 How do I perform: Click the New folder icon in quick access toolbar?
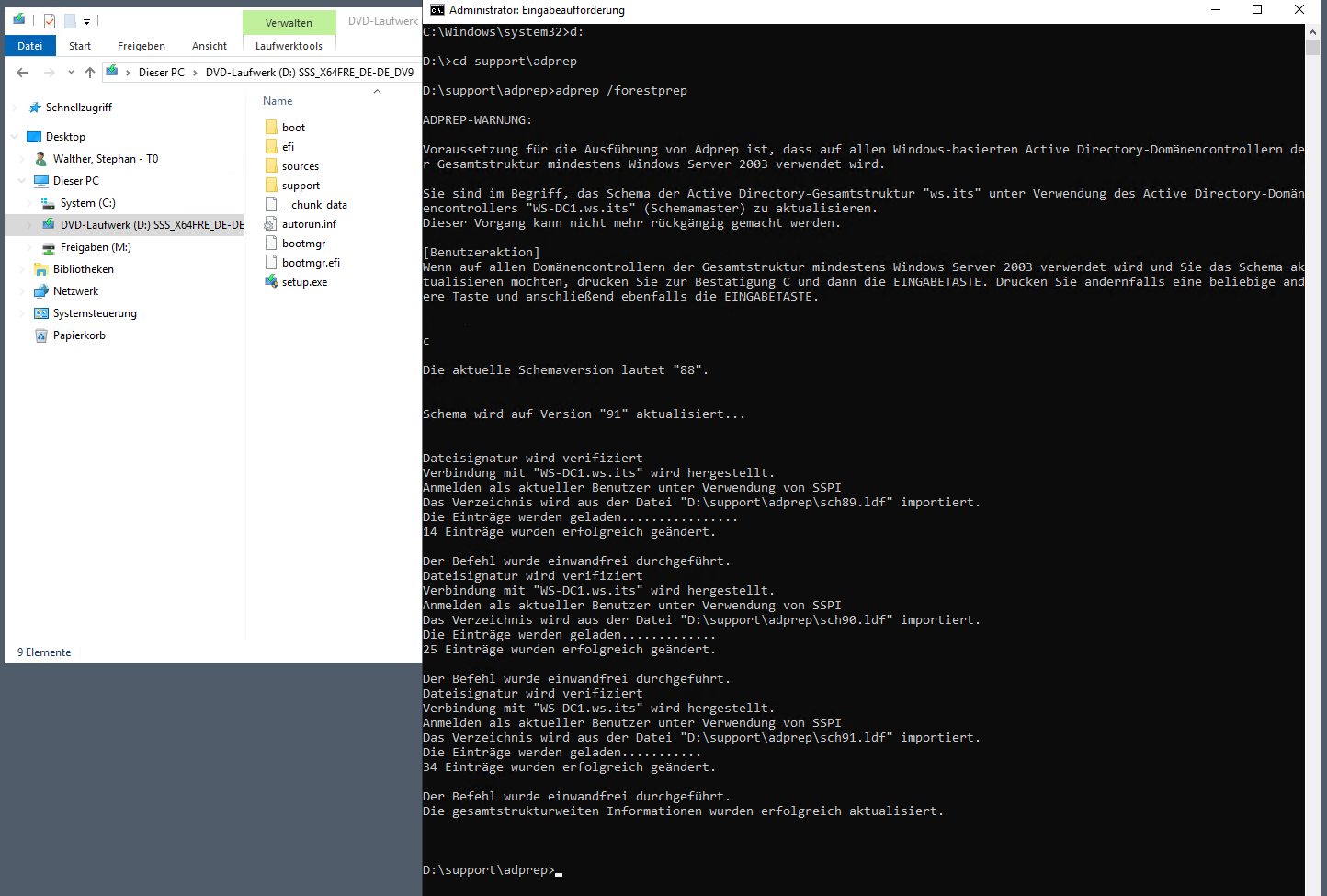pos(70,20)
